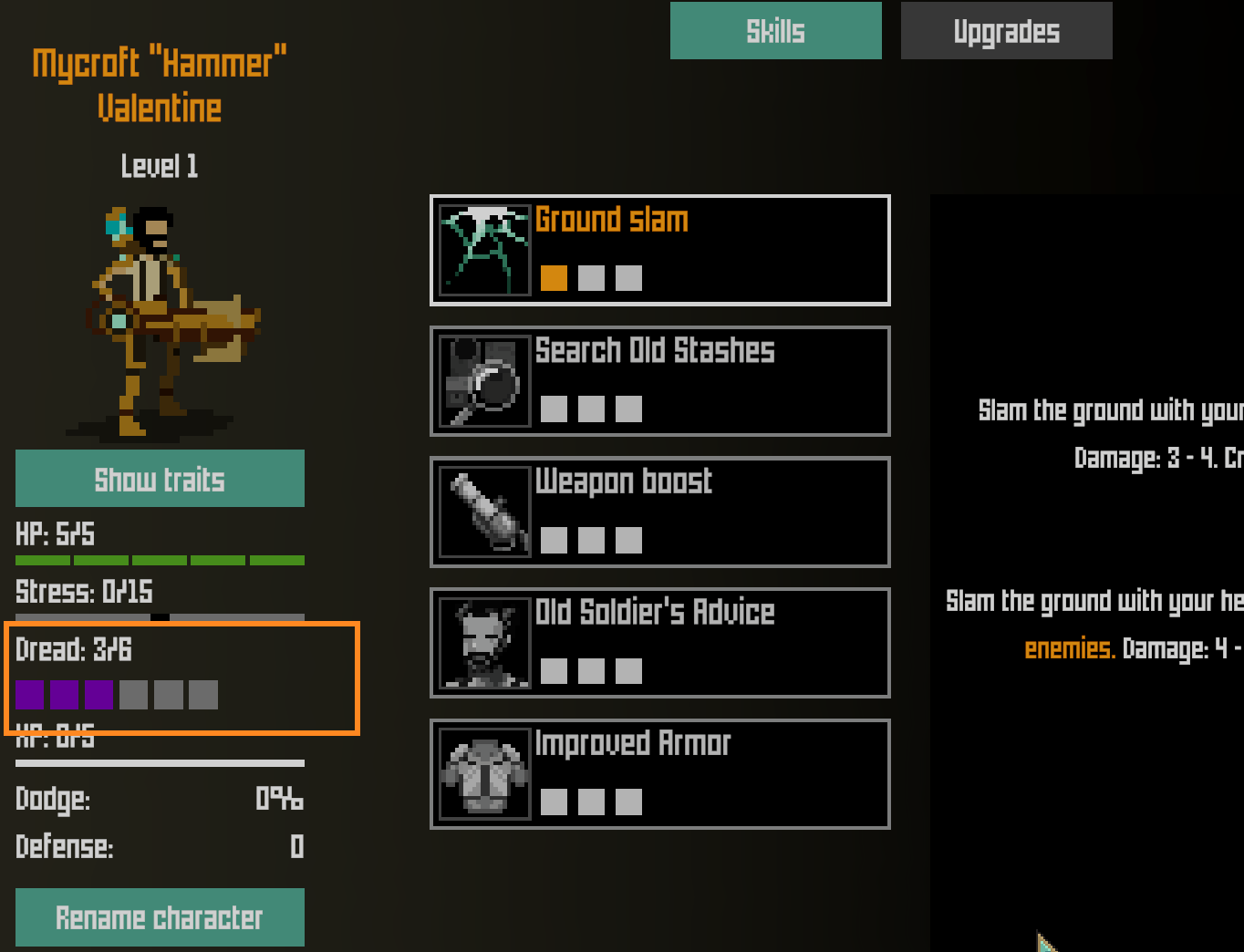Select the Old Soldier's Advice skill title
Screen dimensions: 1244x952
pos(655,613)
